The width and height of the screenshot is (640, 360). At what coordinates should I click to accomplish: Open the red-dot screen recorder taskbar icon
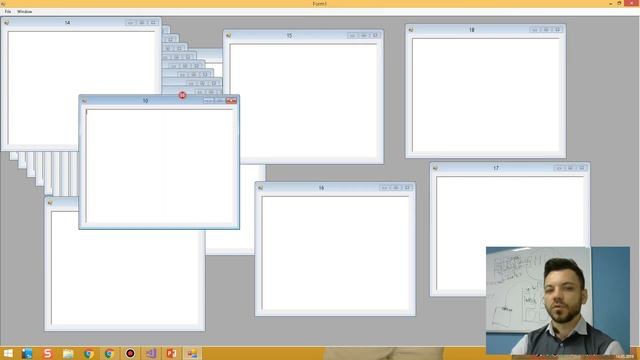click(x=130, y=353)
